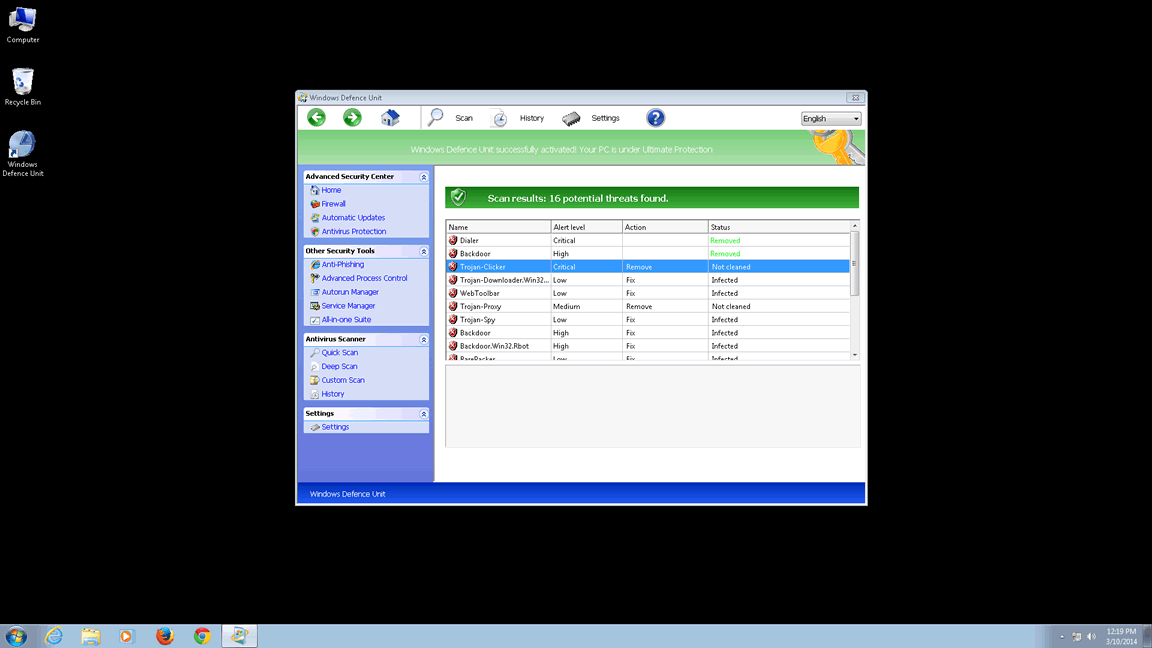1152x648 pixels.
Task: Collapse the Antivirus Scanner section
Action: click(423, 340)
